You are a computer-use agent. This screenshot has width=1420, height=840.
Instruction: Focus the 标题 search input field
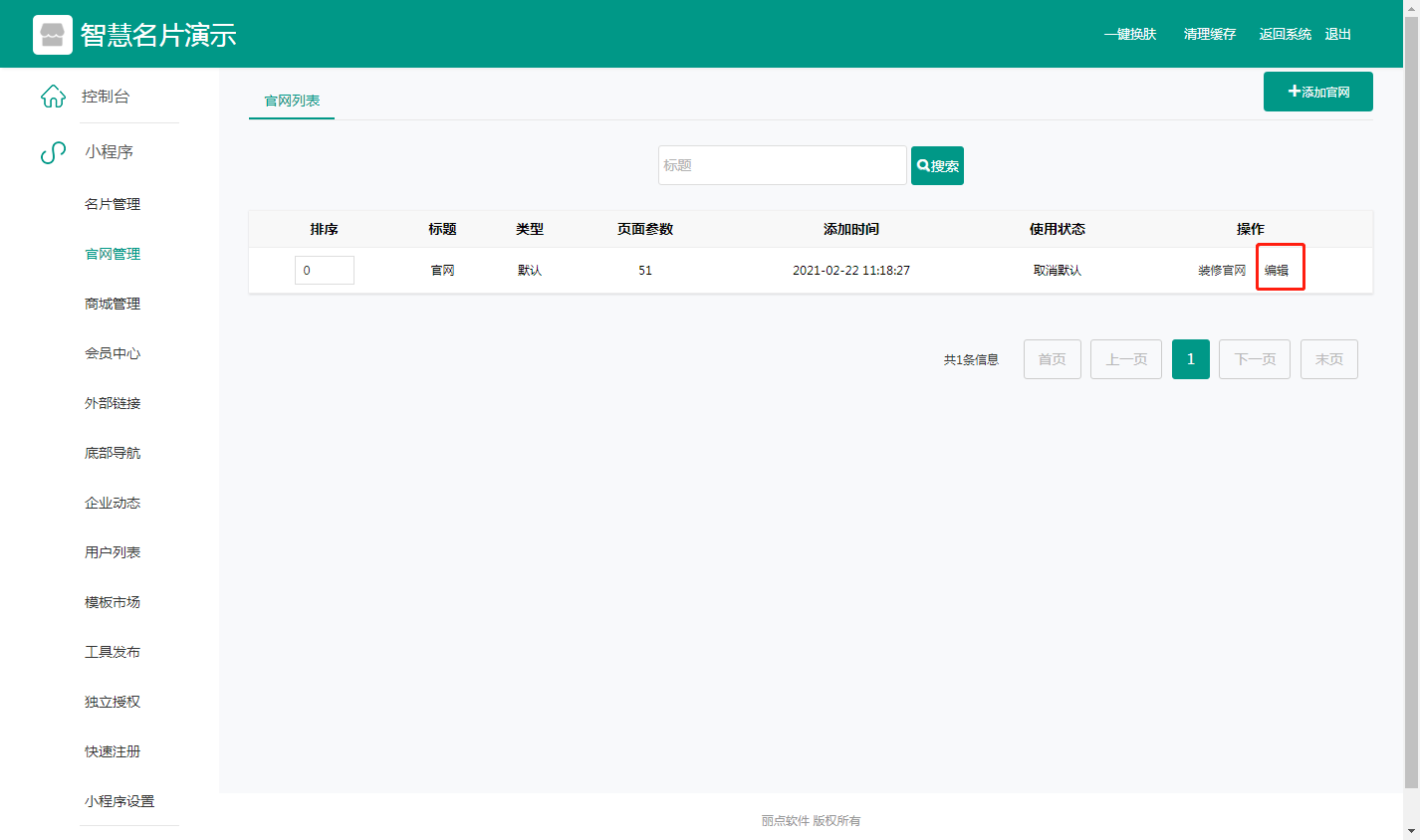(783, 165)
